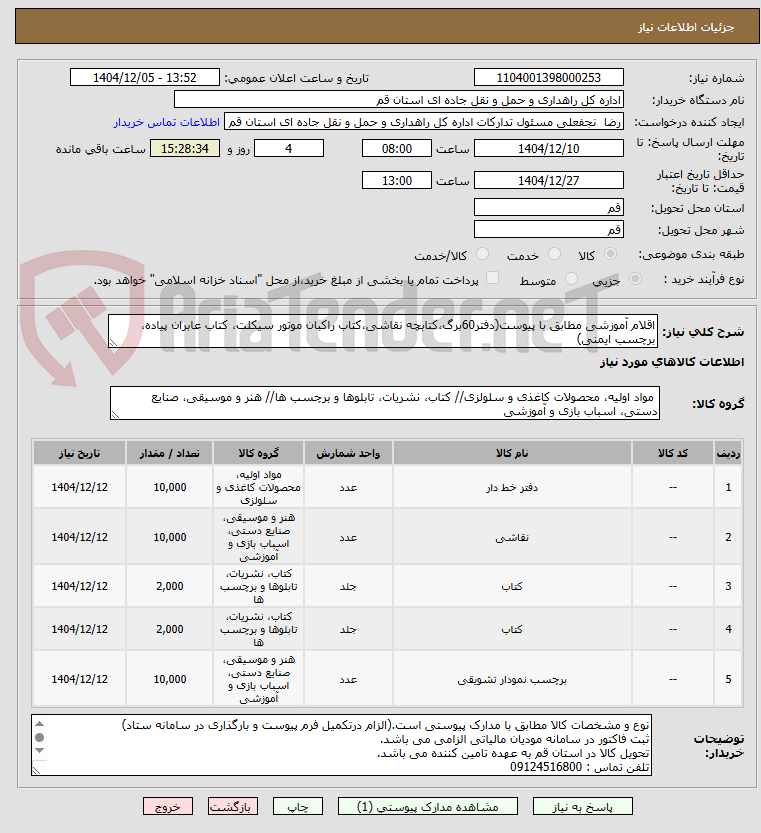
Task: Click the تاریخ نیاز column header
Action: 79,453
